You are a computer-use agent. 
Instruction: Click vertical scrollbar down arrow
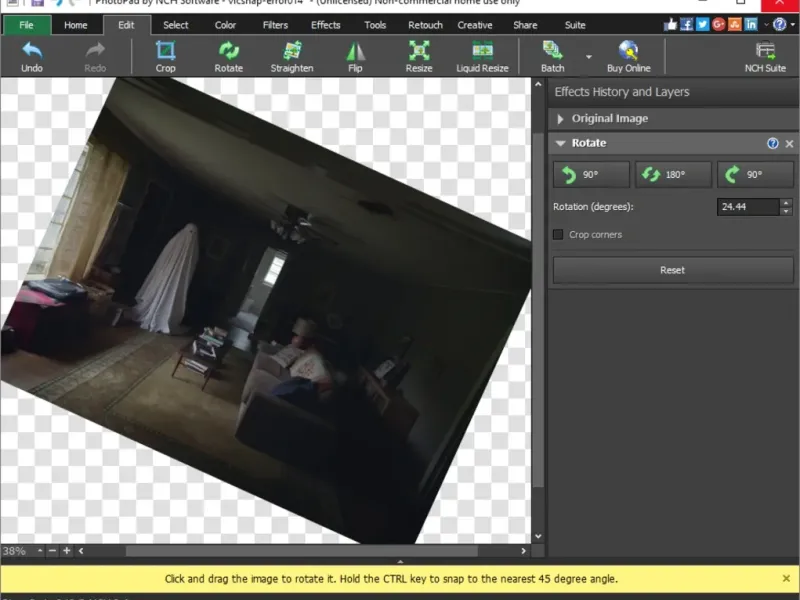[x=538, y=536]
